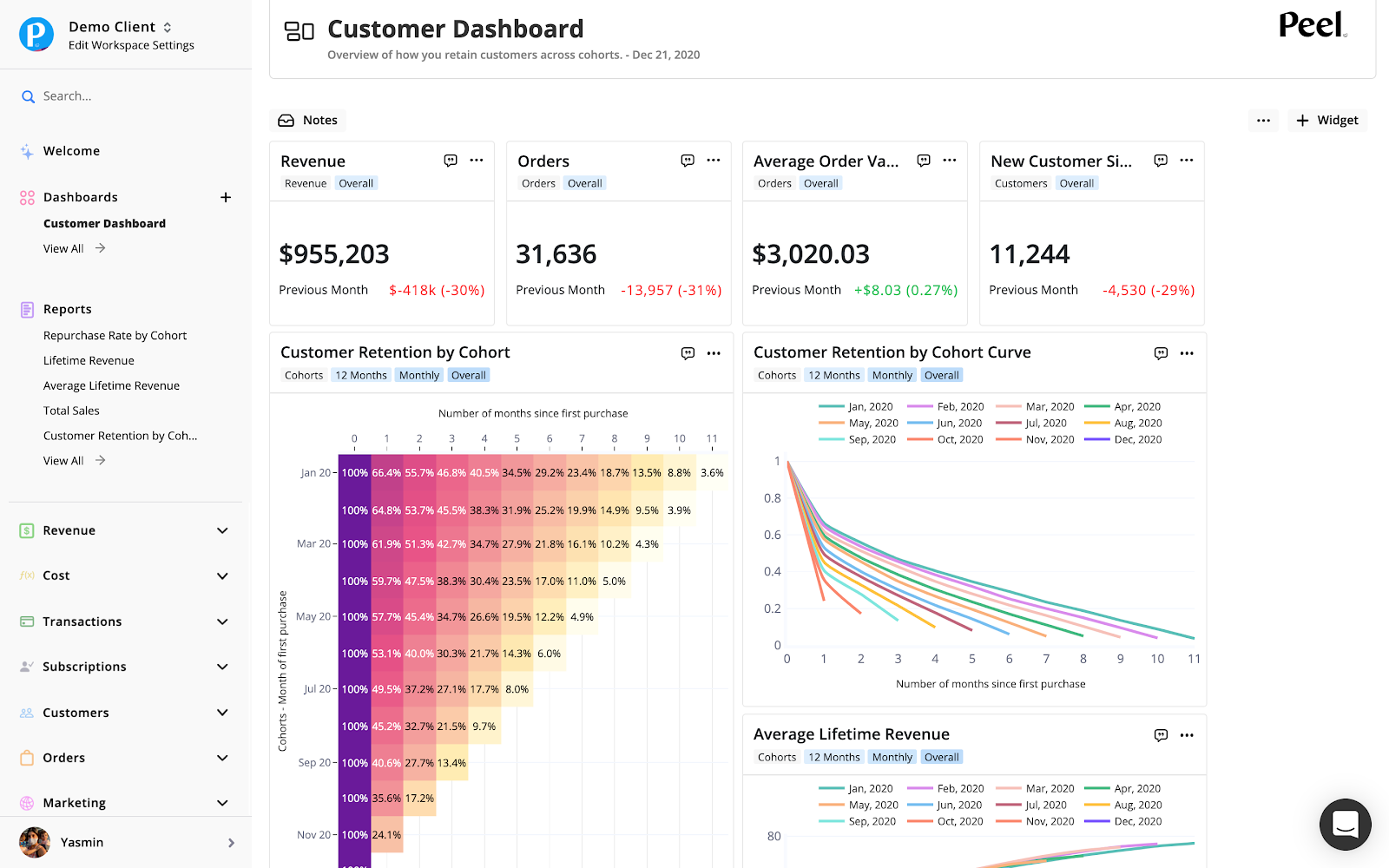
Task: Open the three-dot menu on the Orders widget
Action: tap(713, 160)
